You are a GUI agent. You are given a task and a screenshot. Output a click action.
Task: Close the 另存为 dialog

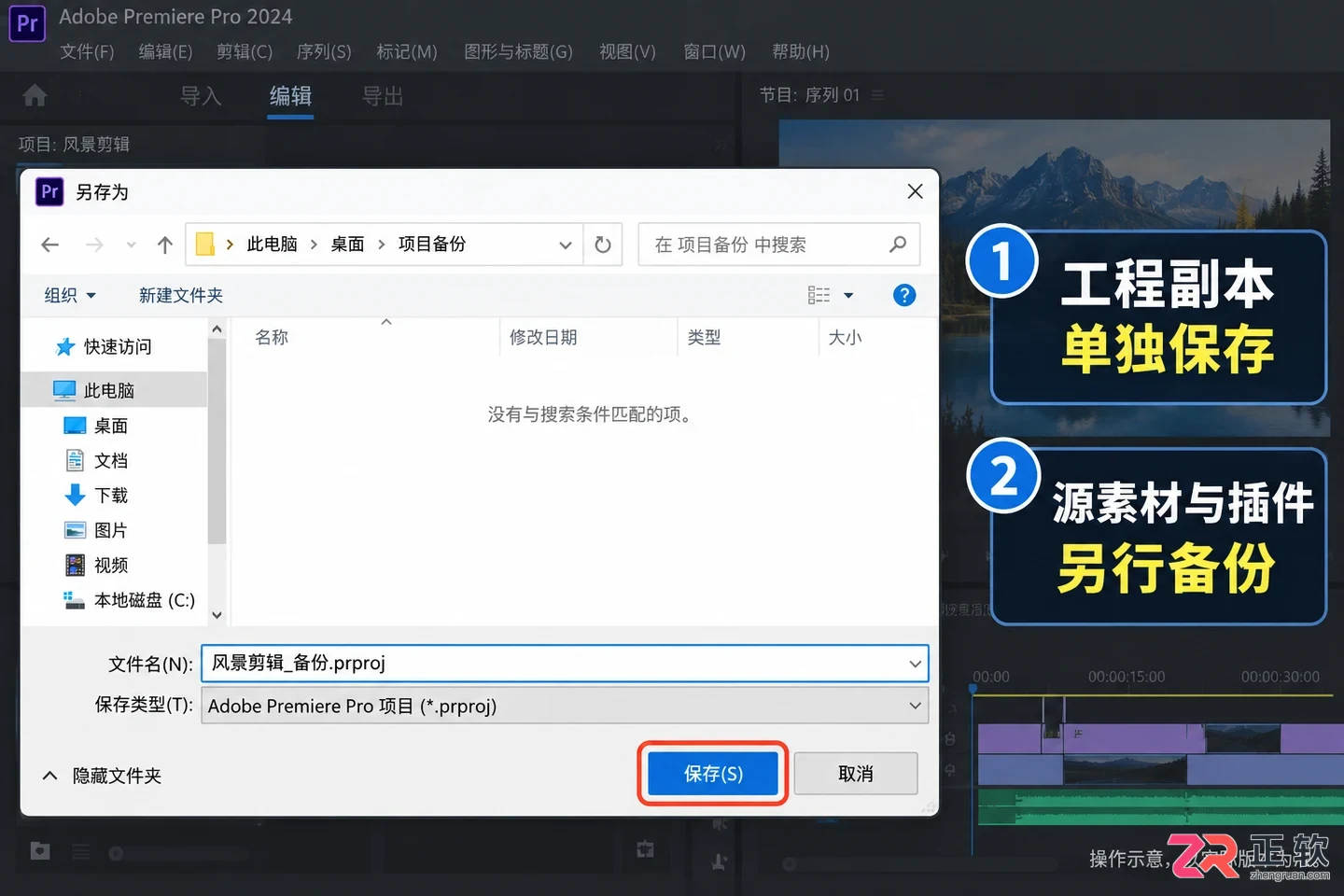pyautogui.click(x=915, y=191)
